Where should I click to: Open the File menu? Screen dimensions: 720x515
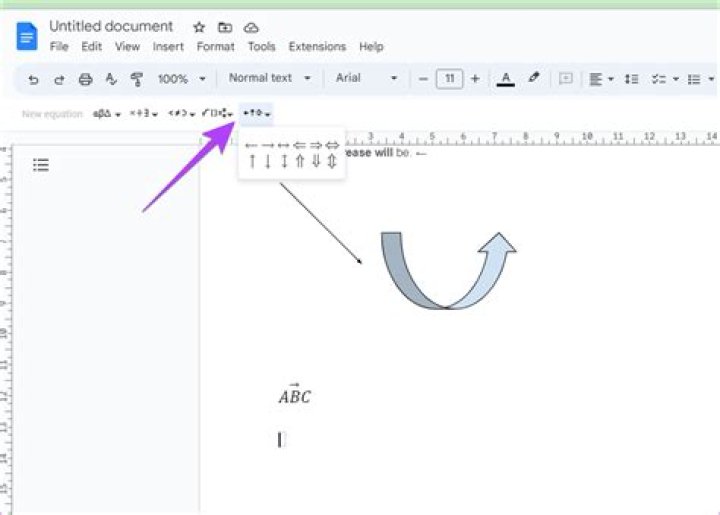pyautogui.click(x=59, y=46)
